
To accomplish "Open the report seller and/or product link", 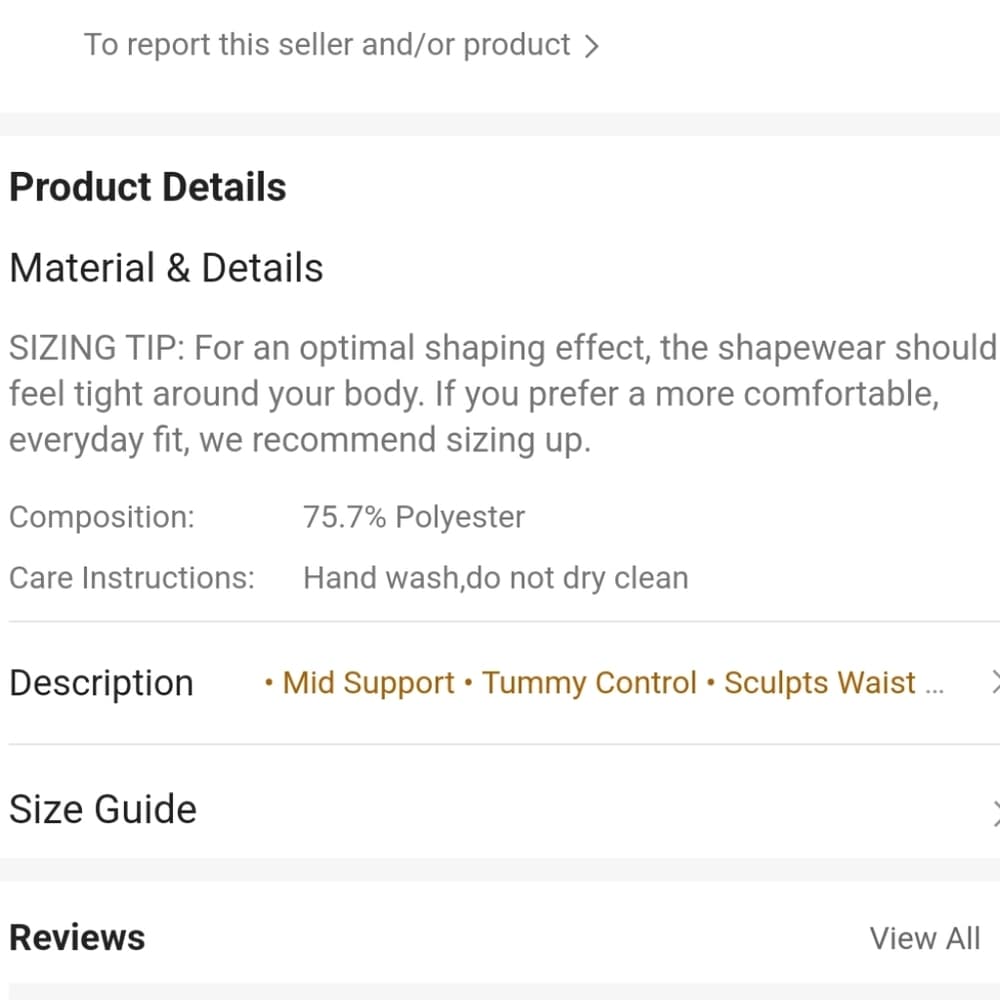I will click(x=327, y=45).
